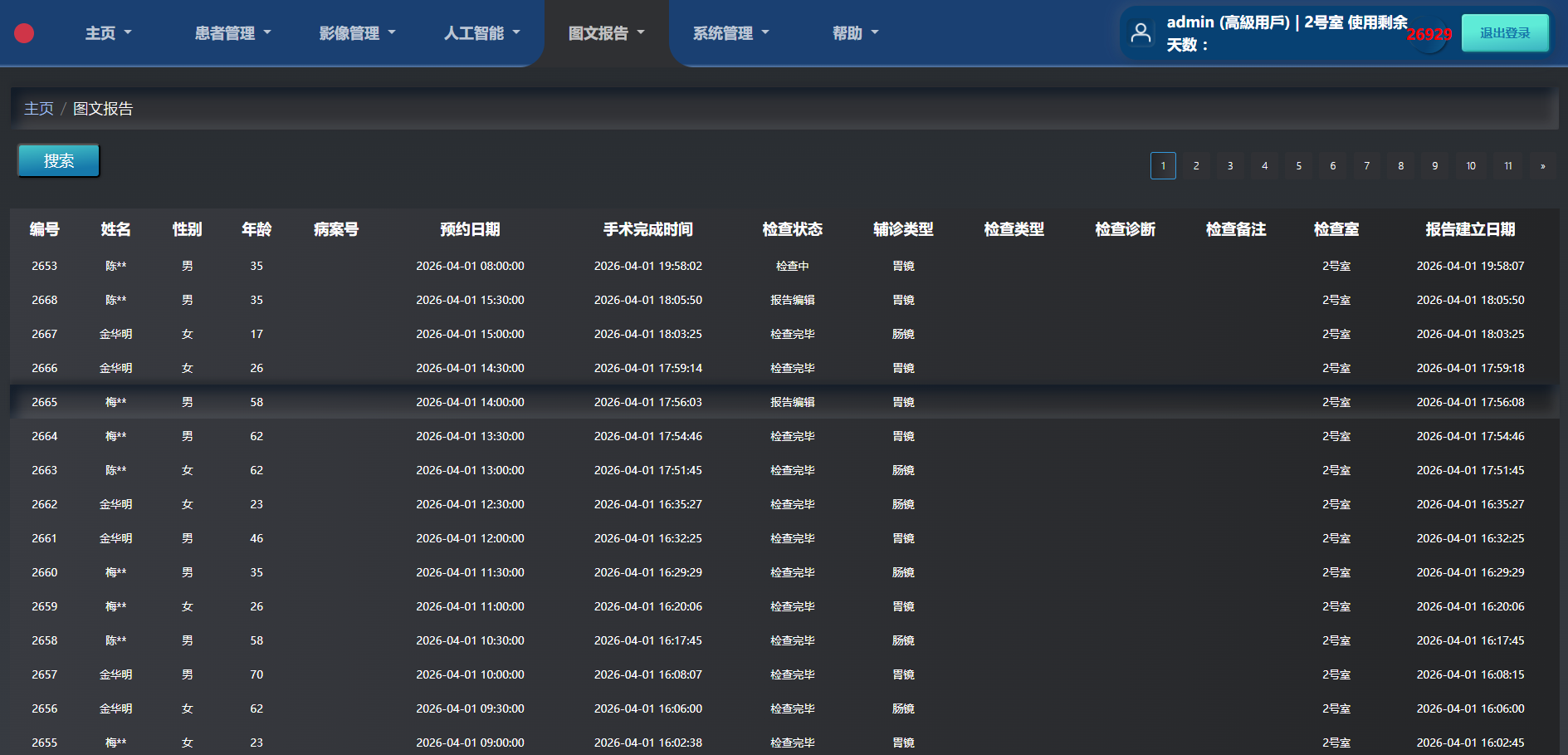Click the 年龄 column header
Image resolution: width=1568 pixels, height=755 pixels.
tap(256, 229)
